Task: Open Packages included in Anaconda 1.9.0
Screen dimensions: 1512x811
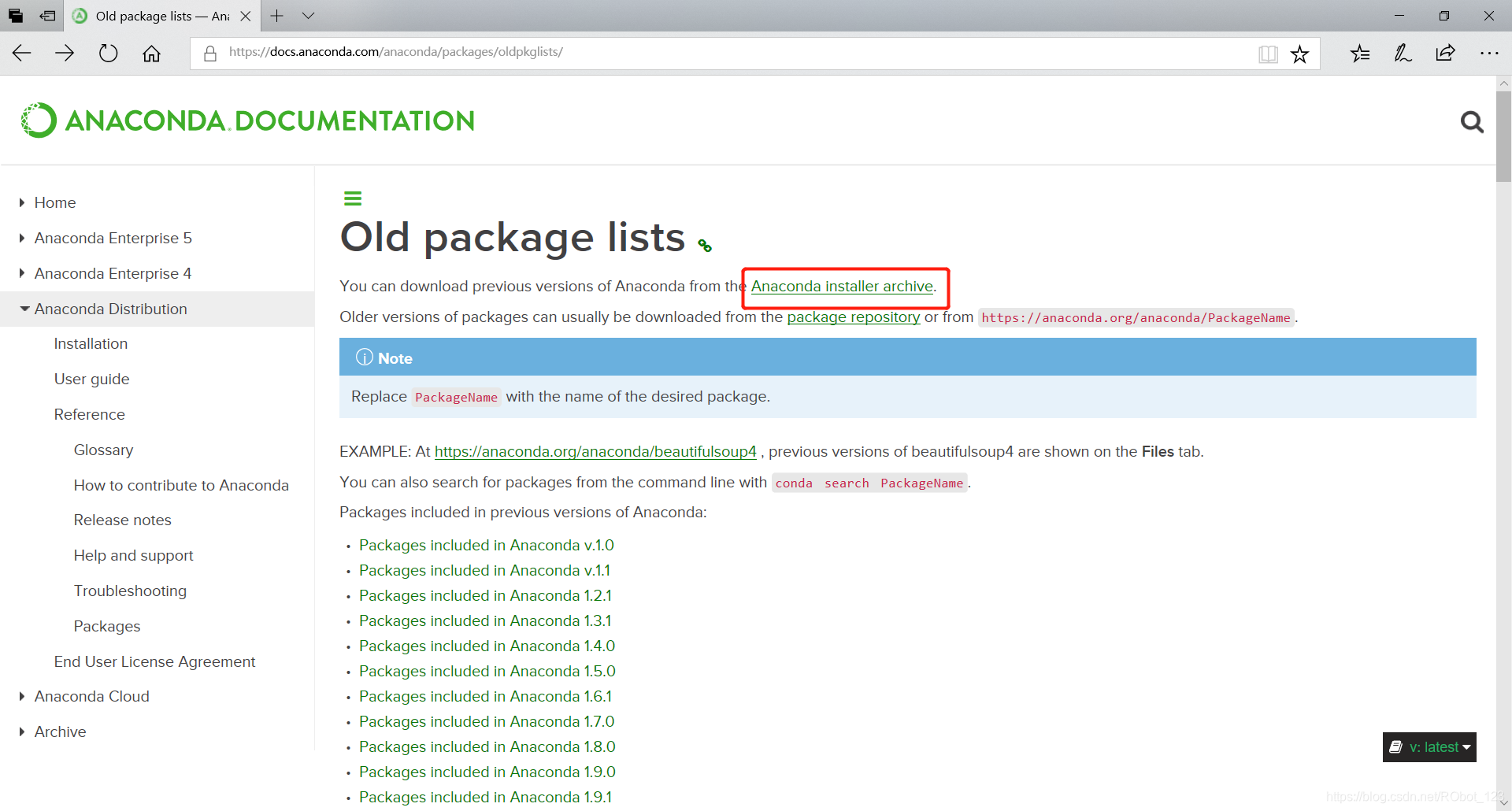Action: click(487, 772)
